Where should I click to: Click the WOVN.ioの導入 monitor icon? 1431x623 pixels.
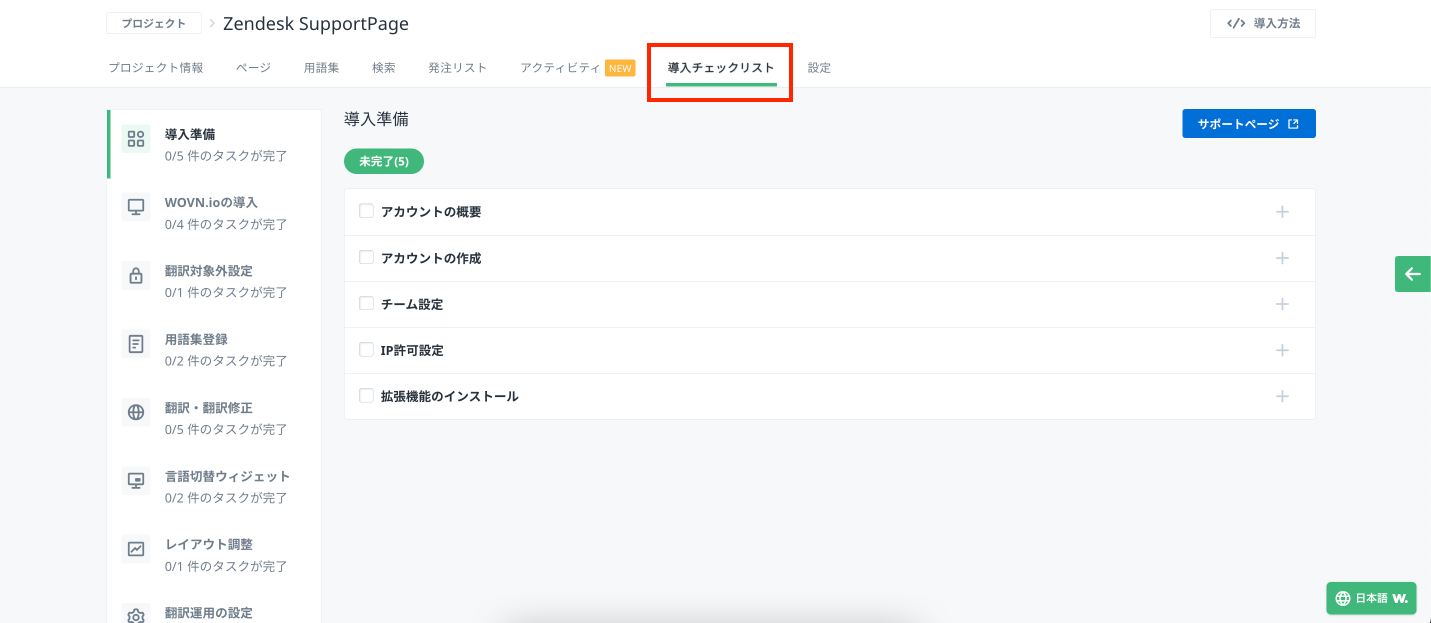pyautogui.click(x=136, y=207)
